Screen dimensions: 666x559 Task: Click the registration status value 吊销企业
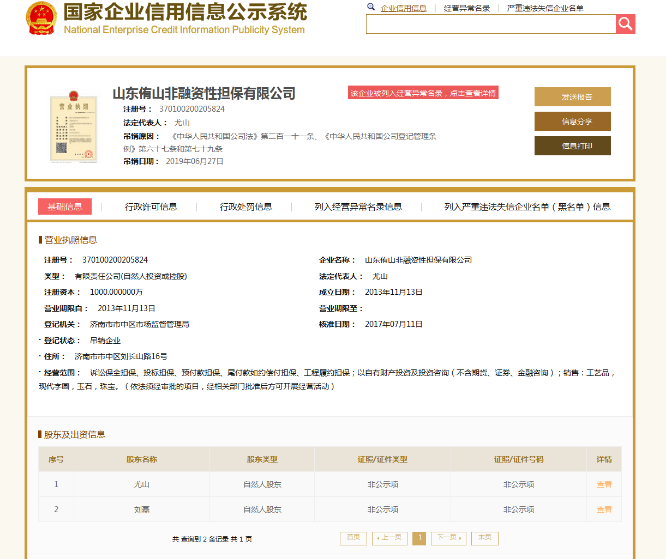coord(105,341)
